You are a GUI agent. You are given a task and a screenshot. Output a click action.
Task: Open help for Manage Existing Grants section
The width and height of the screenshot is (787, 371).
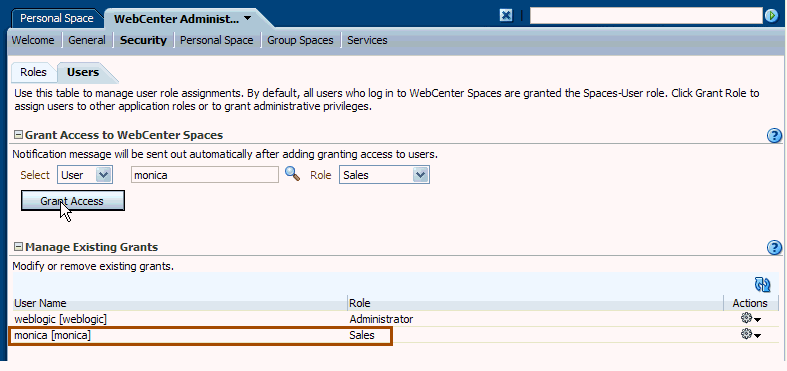[x=774, y=248]
